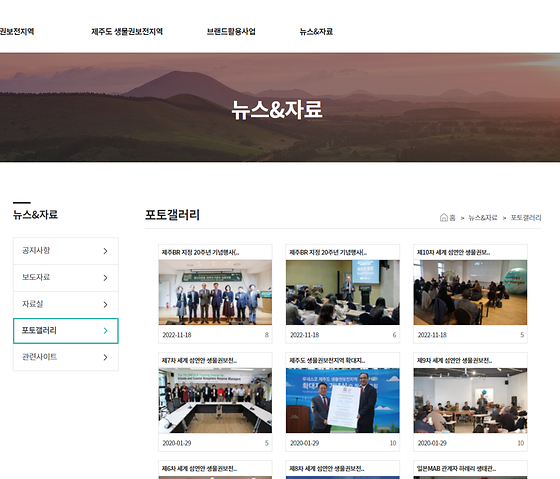
Task: Open the 제10차 세계 섬연안 gallery thumbnail
Action: coord(470,292)
